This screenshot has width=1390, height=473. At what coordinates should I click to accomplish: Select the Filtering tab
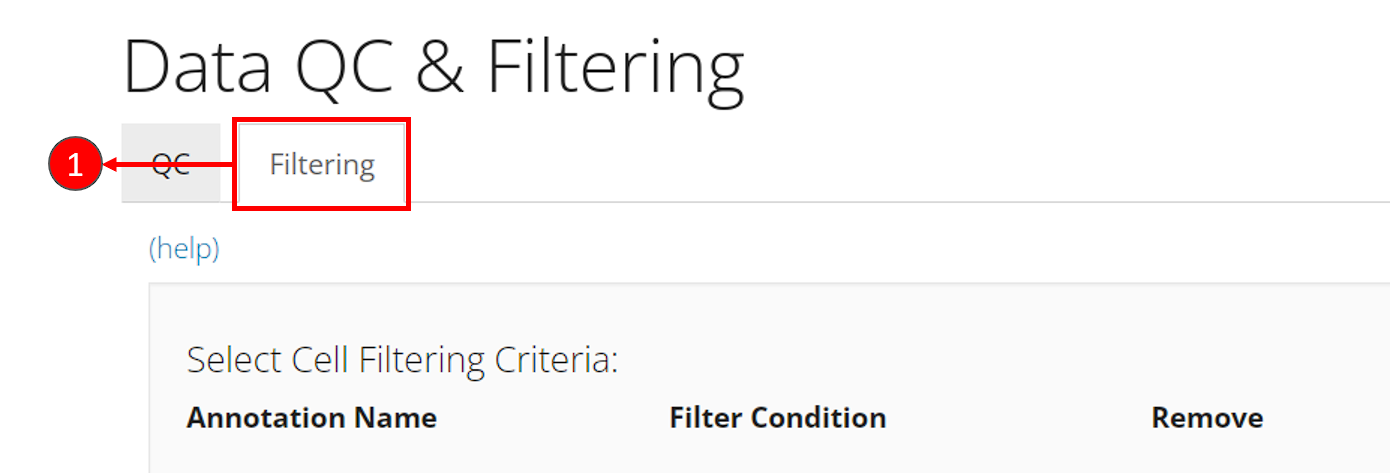click(322, 165)
